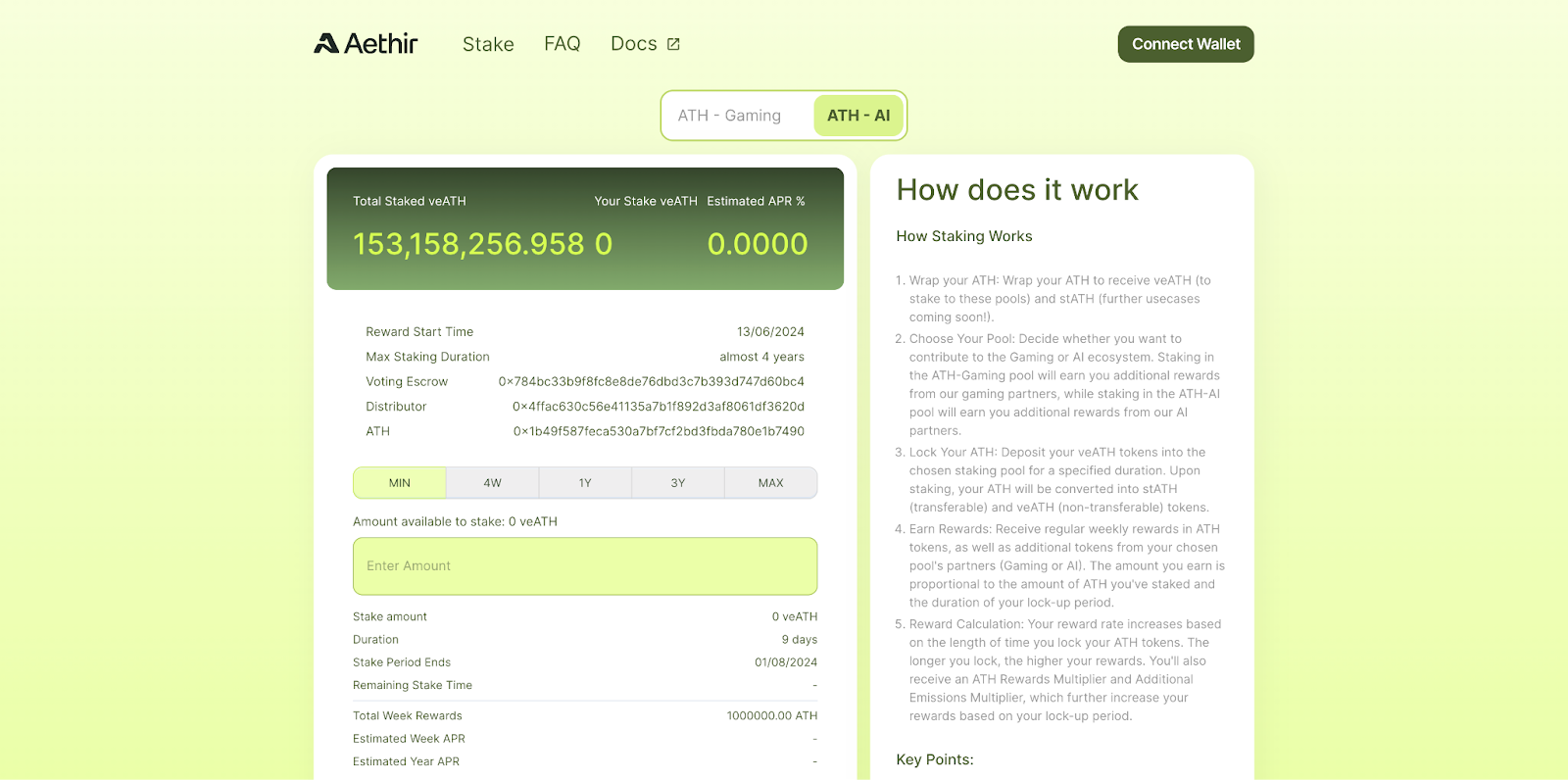Choose the 4W staking duration
This screenshot has height=780, width=1568.
[492, 483]
